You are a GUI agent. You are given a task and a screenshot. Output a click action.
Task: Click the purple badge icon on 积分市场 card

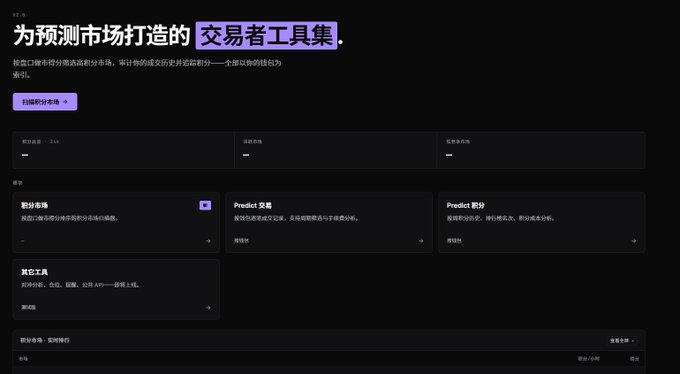(x=205, y=205)
